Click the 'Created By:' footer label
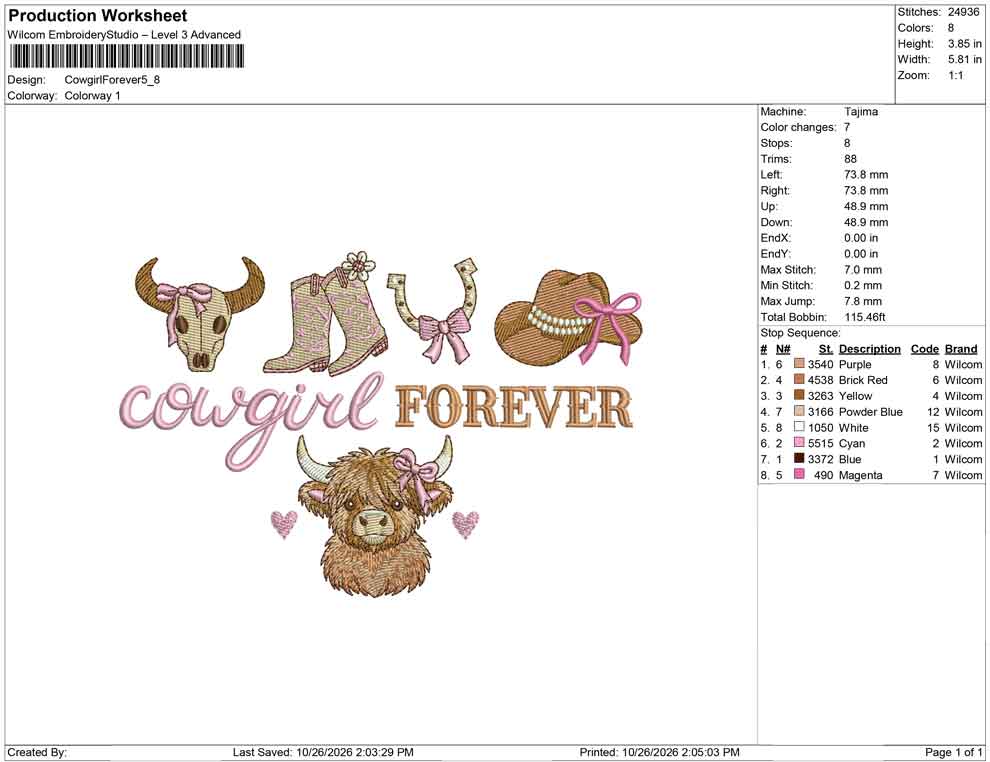990x762 pixels. (x=37, y=752)
